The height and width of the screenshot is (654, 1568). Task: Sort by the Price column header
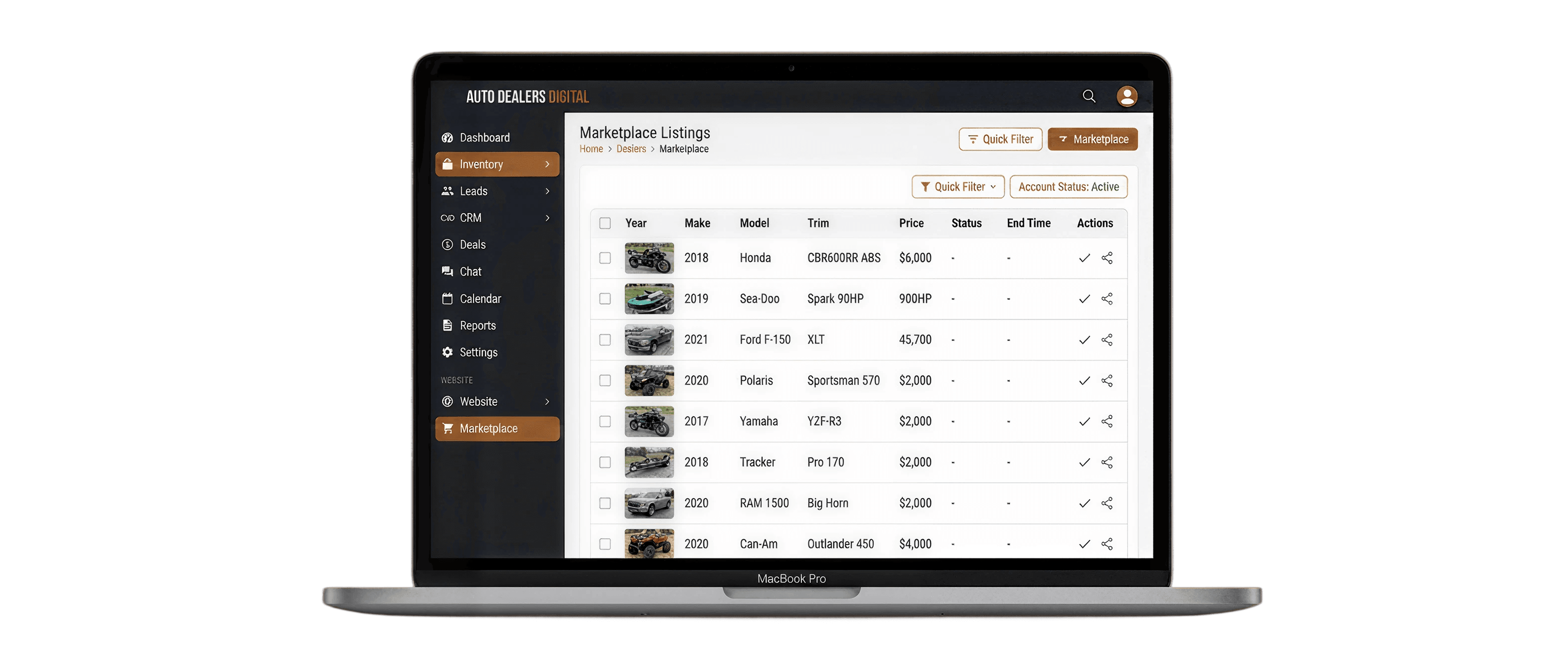(911, 223)
